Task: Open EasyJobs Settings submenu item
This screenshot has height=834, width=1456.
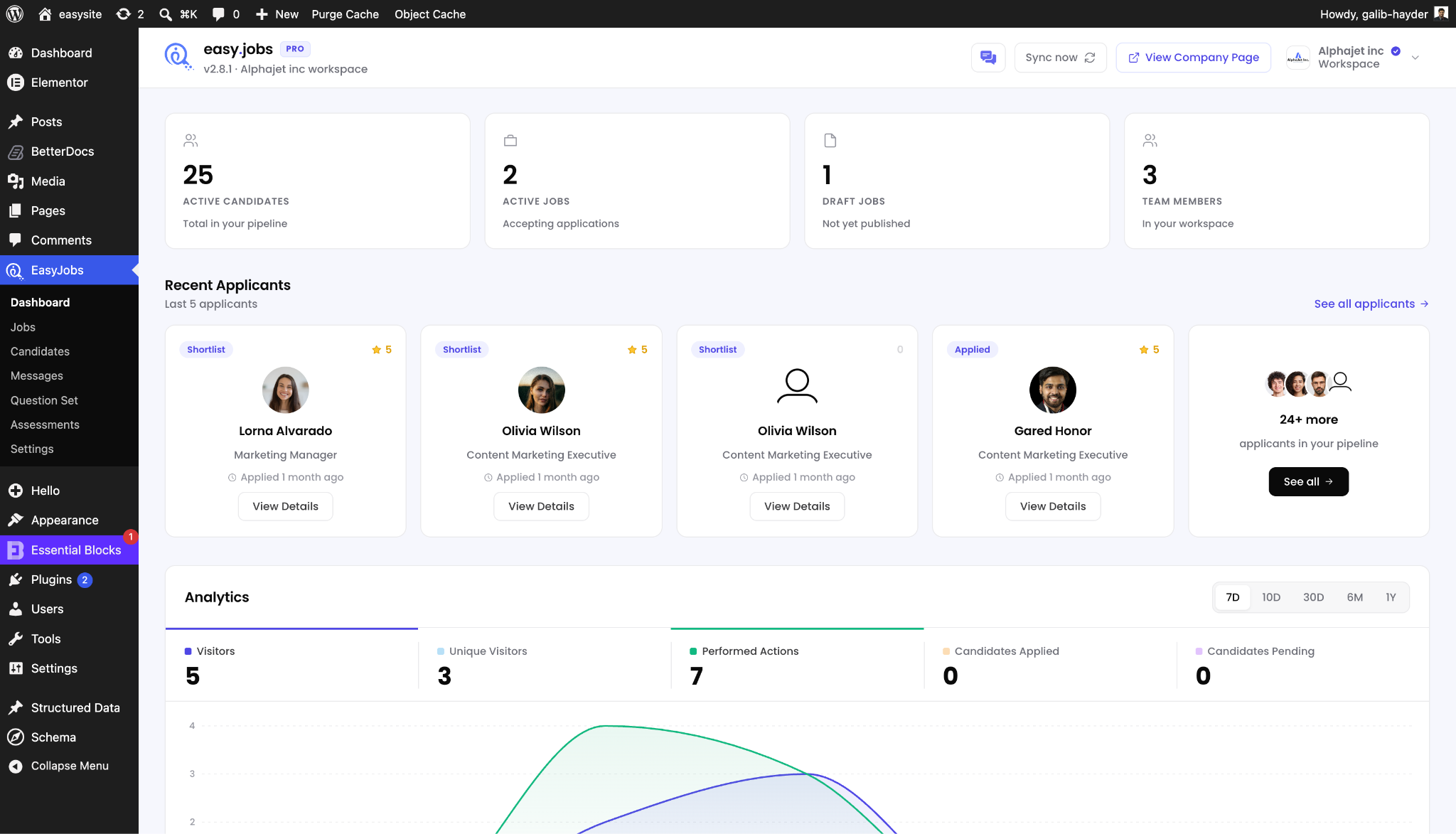Action: pyautogui.click(x=32, y=449)
